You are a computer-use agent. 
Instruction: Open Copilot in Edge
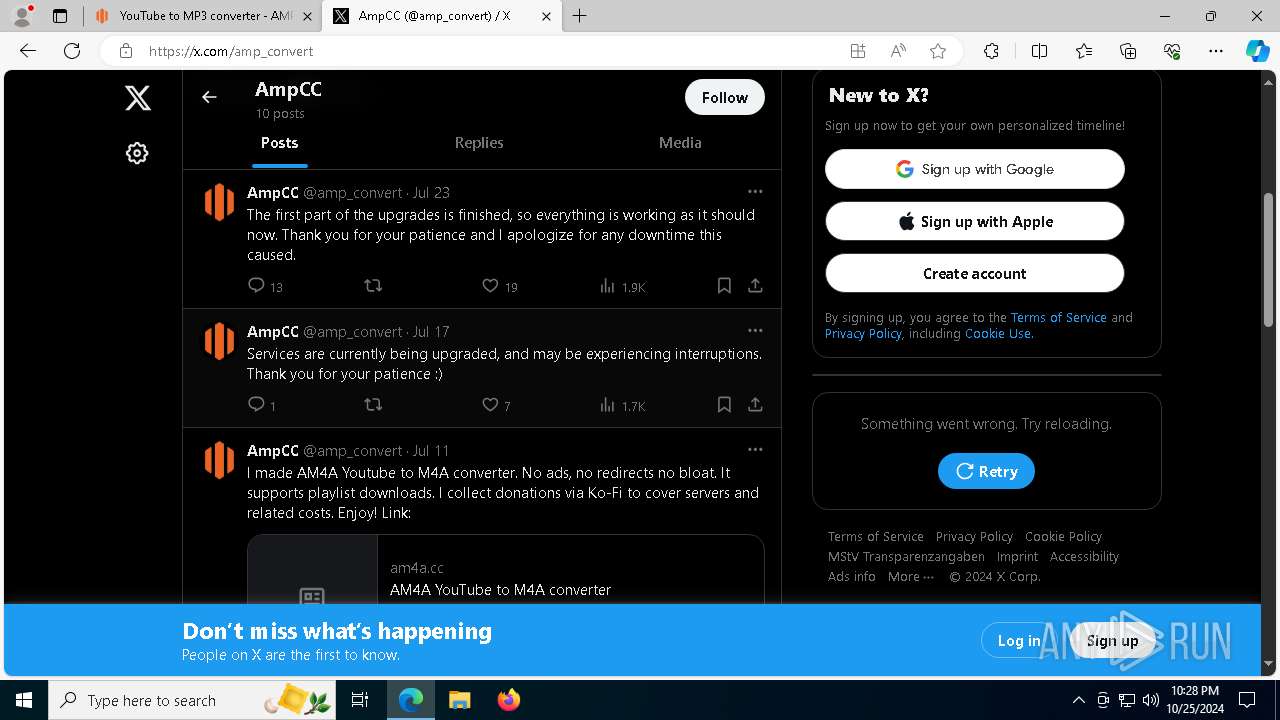point(1257,51)
